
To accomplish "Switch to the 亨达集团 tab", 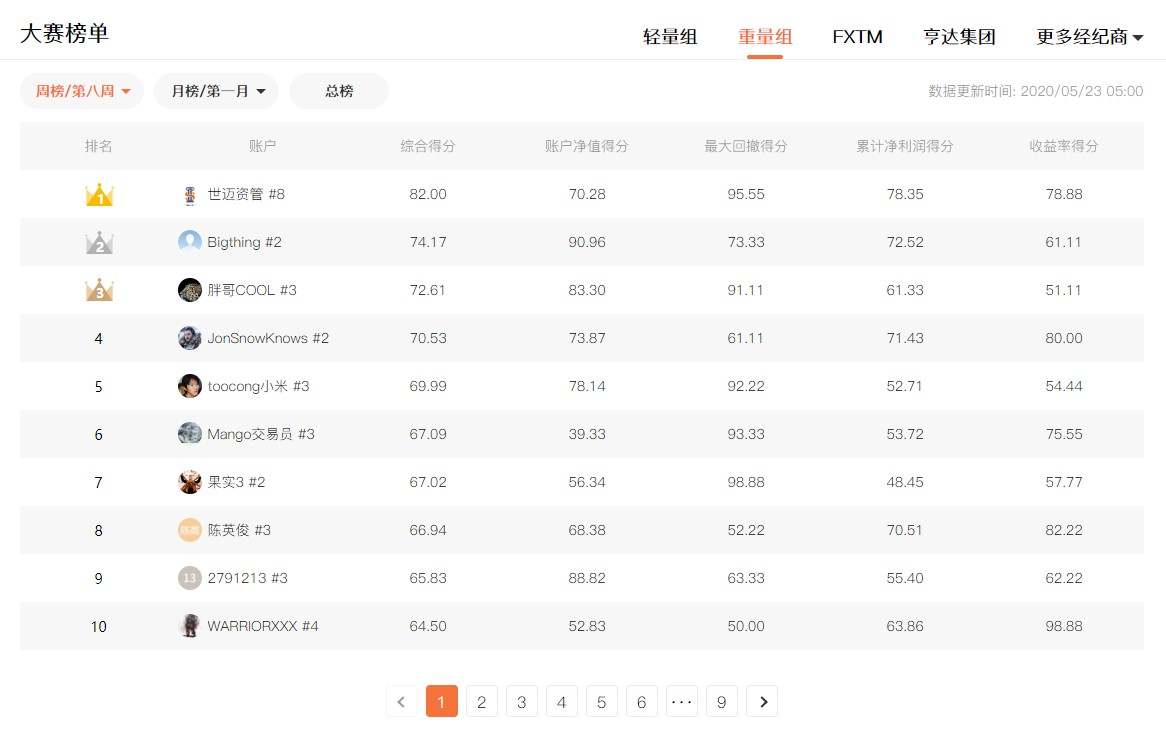I will [959, 36].
